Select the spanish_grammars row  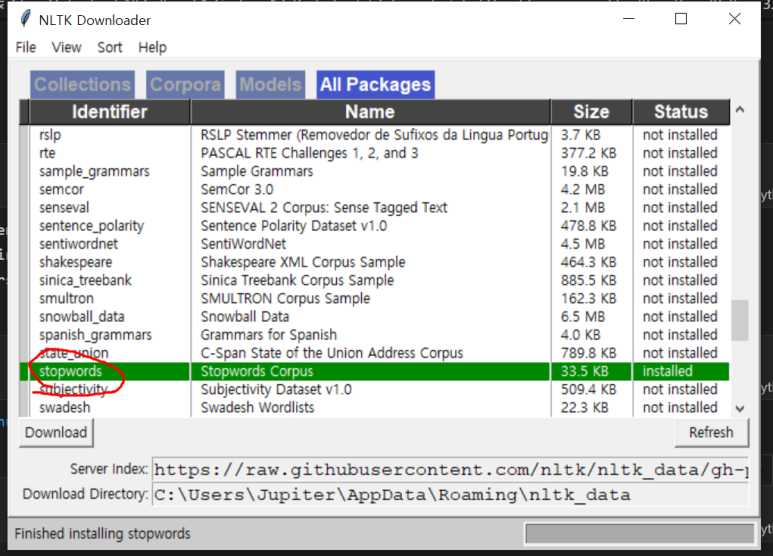pos(375,335)
